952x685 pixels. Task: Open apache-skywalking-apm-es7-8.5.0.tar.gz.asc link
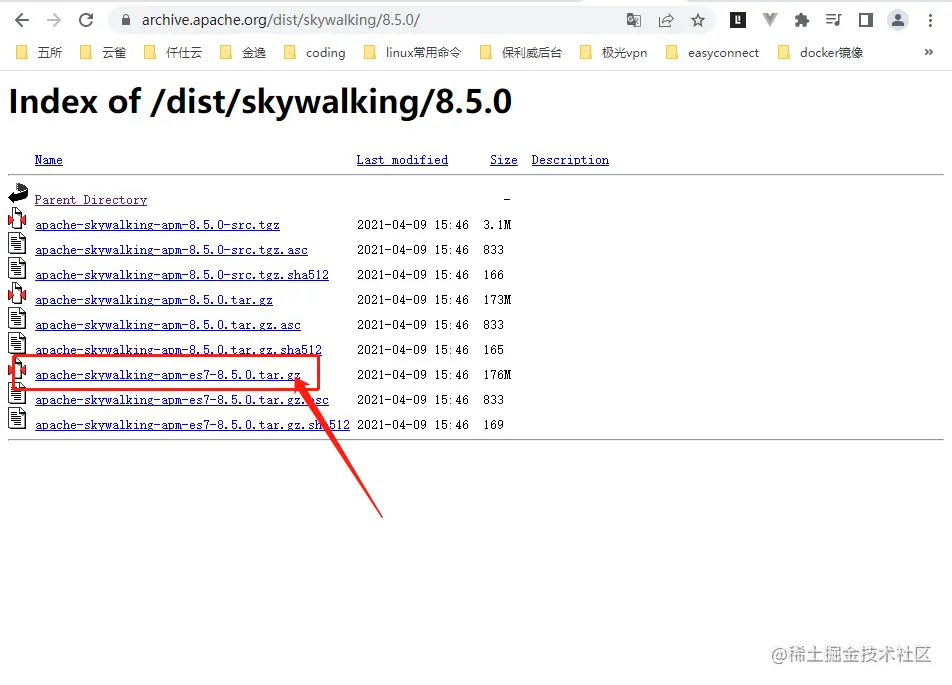[x=182, y=400]
